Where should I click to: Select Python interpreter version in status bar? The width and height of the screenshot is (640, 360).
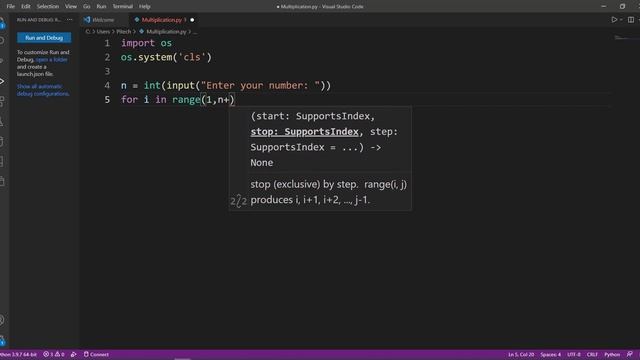(x=18, y=354)
